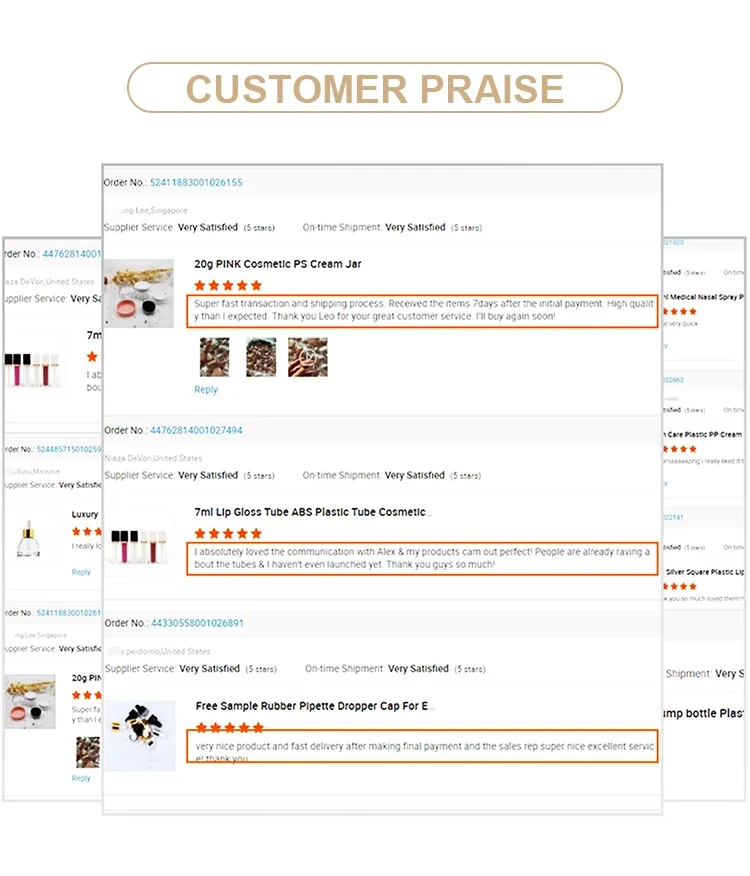
Task: Click 7ml Lip Gloss Tube ABS title
Action: 313,512
